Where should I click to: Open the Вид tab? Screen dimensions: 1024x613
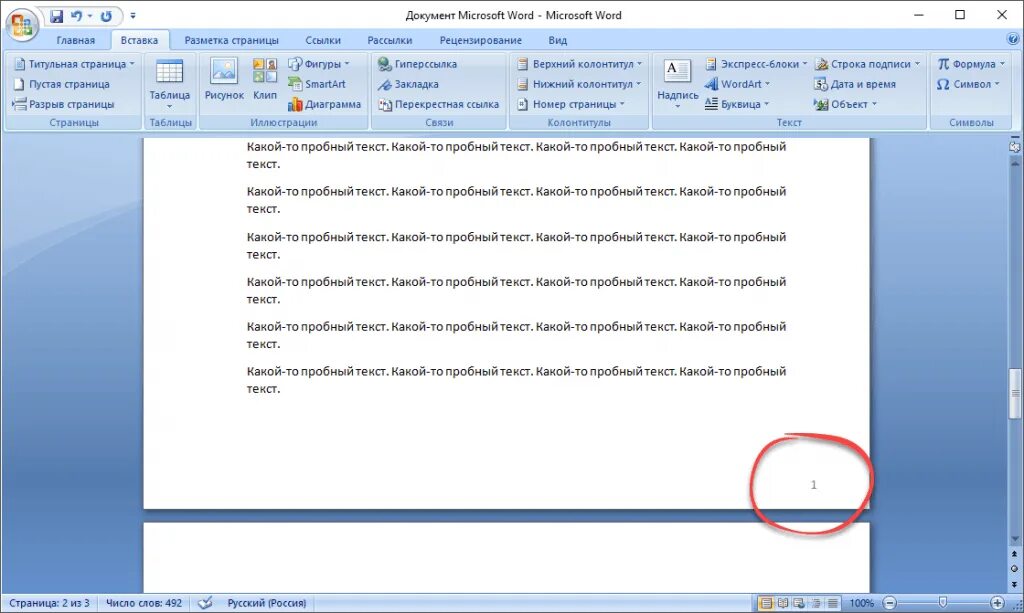pos(557,40)
